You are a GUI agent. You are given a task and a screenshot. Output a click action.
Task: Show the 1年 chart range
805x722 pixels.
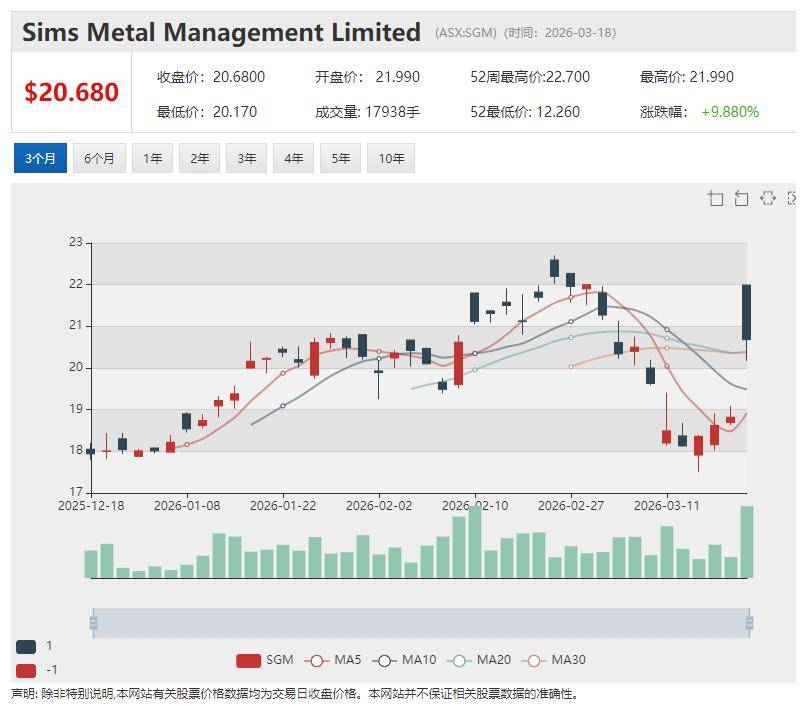[x=152, y=158]
